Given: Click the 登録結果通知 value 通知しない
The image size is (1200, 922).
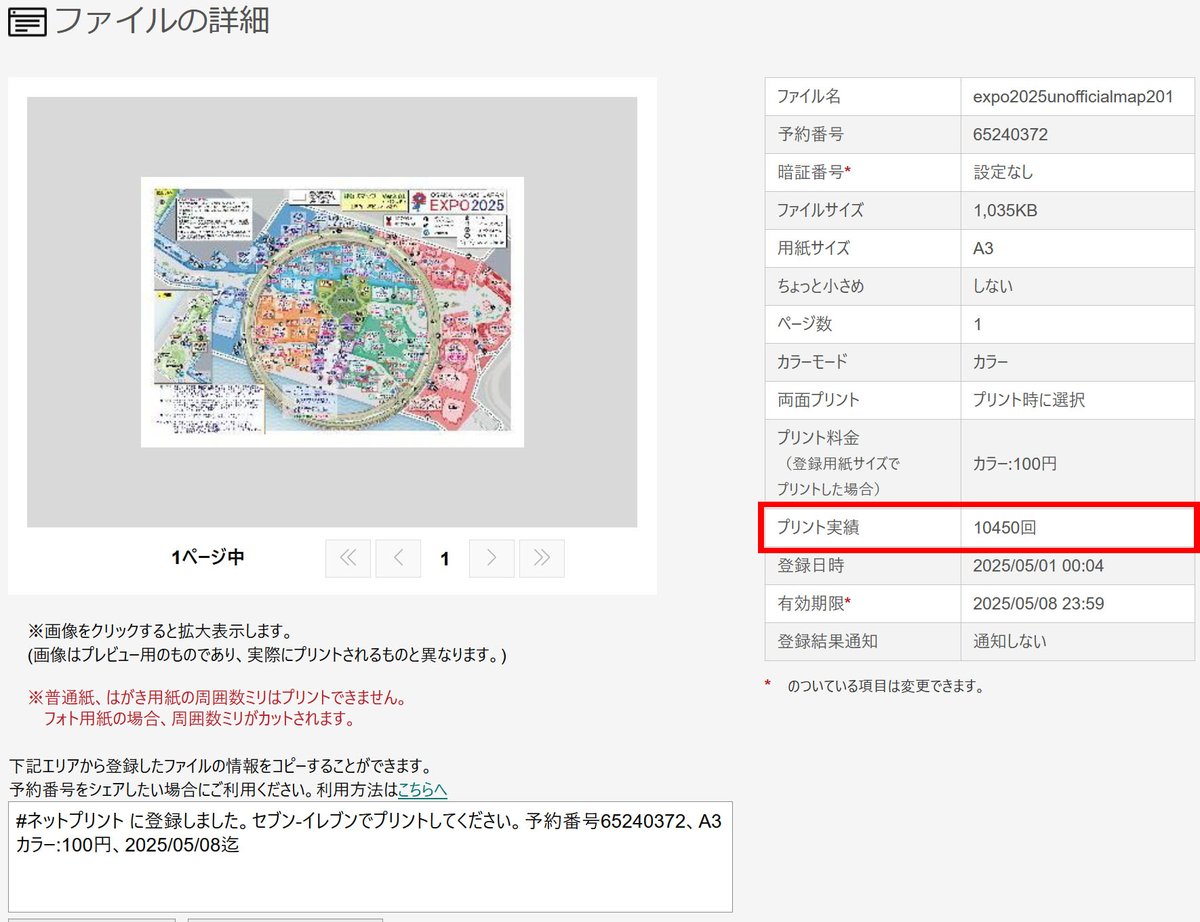Looking at the screenshot, I should [x=1010, y=642].
